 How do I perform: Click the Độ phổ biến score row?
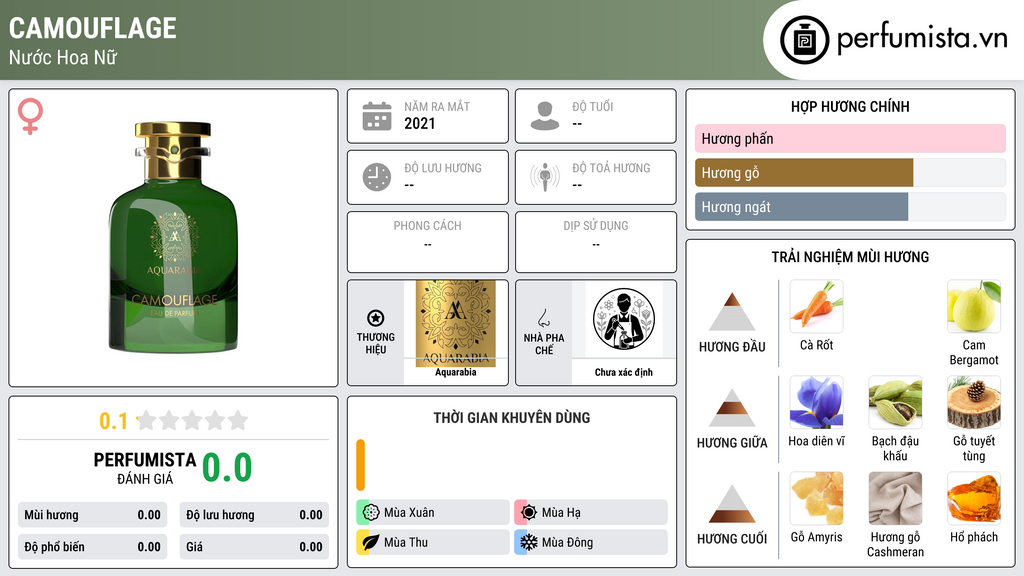(92, 547)
